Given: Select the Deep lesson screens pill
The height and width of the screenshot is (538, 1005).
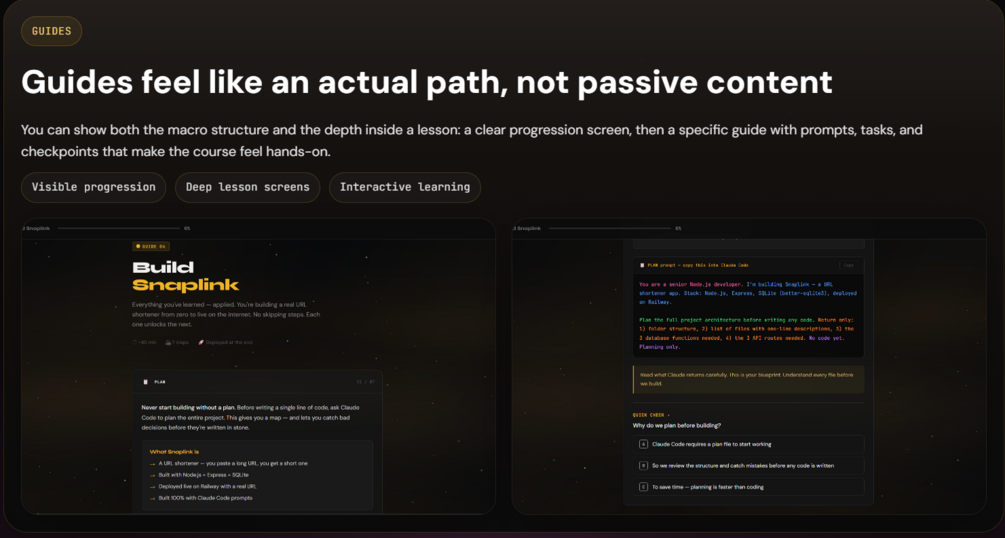Looking at the screenshot, I should click(247, 187).
